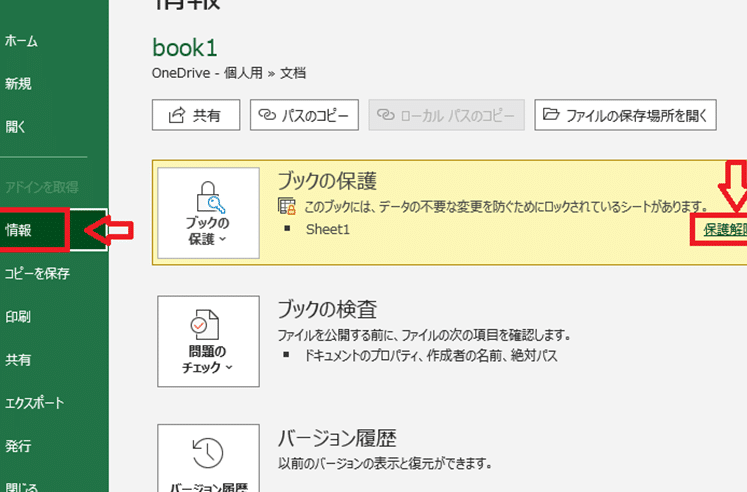Click the grayed-out ローカル パスのコピー link icon
747x492 pixels.
pos(385,115)
